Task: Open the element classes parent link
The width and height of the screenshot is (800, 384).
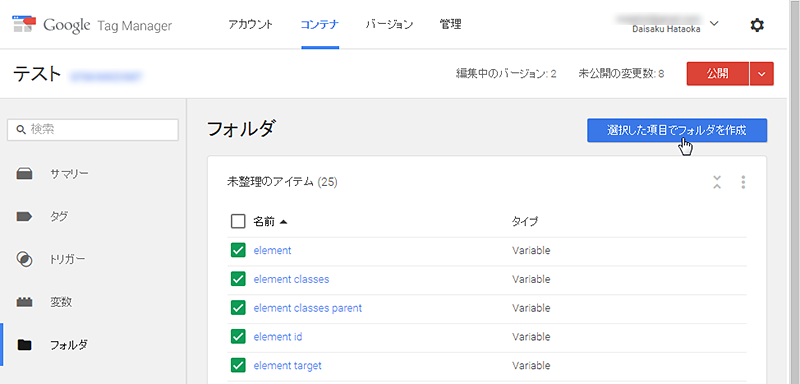Action: [308, 308]
